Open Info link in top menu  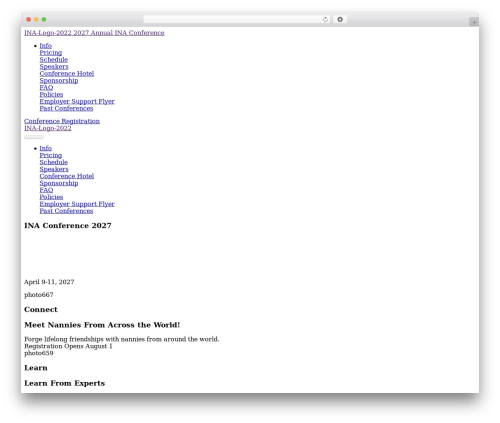click(46, 46)
